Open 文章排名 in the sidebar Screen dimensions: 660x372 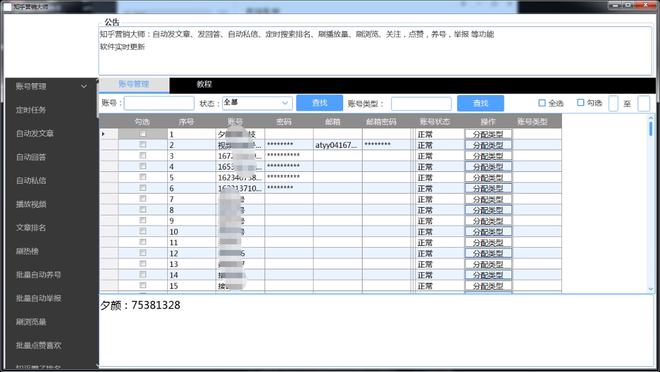(31, 228)
